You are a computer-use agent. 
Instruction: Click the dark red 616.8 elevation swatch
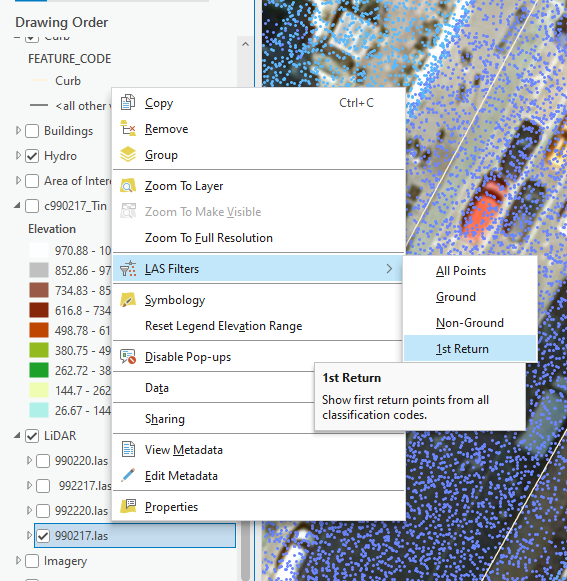pos(39,310)
